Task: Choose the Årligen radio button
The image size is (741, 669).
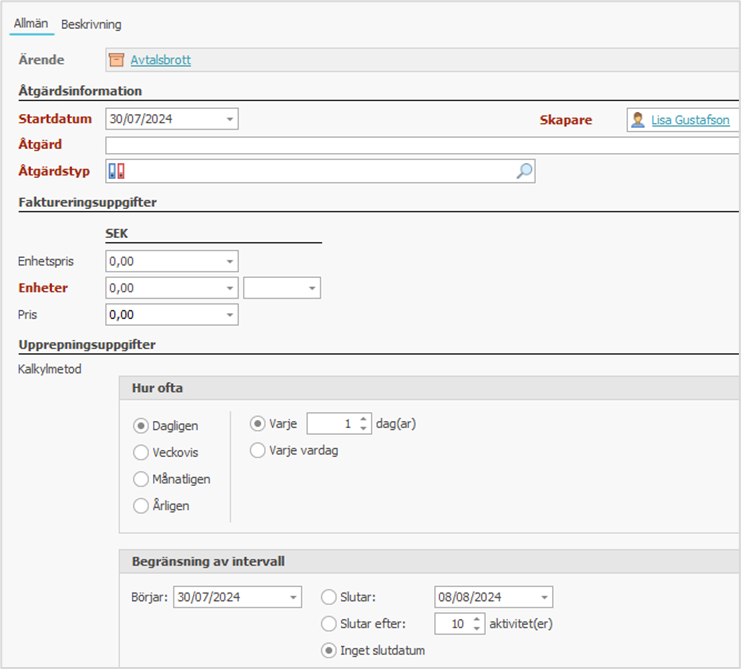Action: (x=141, y=506)
